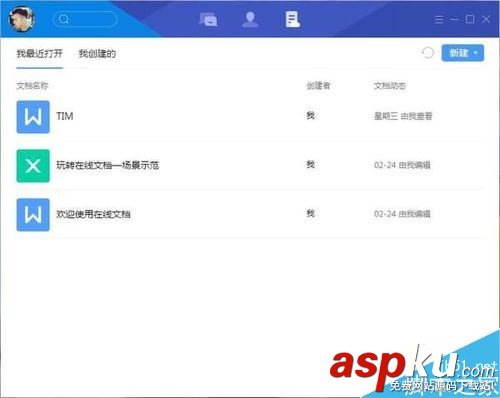Switch to 我最近打开 tab

point(40,53)
